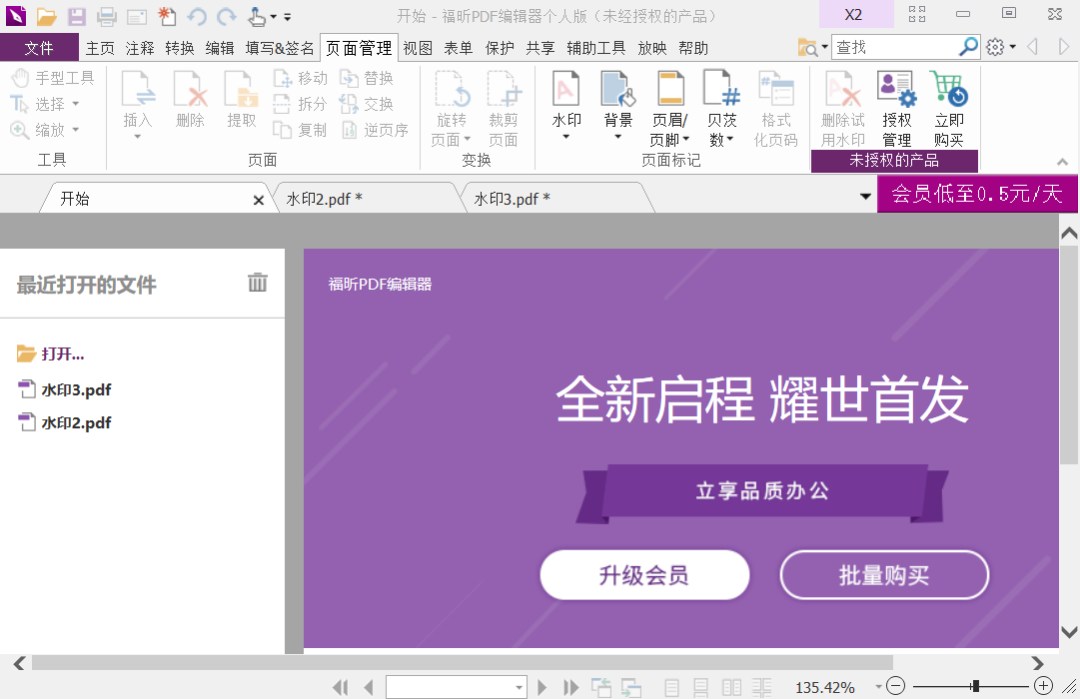Expand the settings gear dropdown arrow
The image size is (1080, 699).
pyautogui.click(x=1012, y=48)
